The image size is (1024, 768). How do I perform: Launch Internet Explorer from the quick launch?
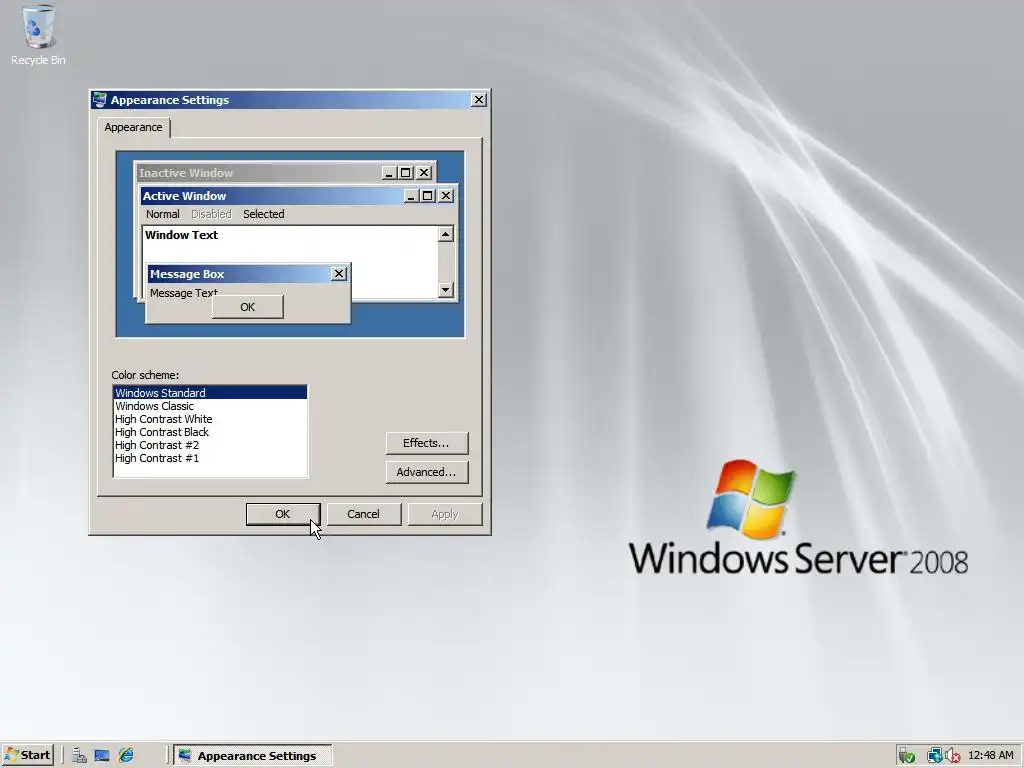(x=125, y=756)
